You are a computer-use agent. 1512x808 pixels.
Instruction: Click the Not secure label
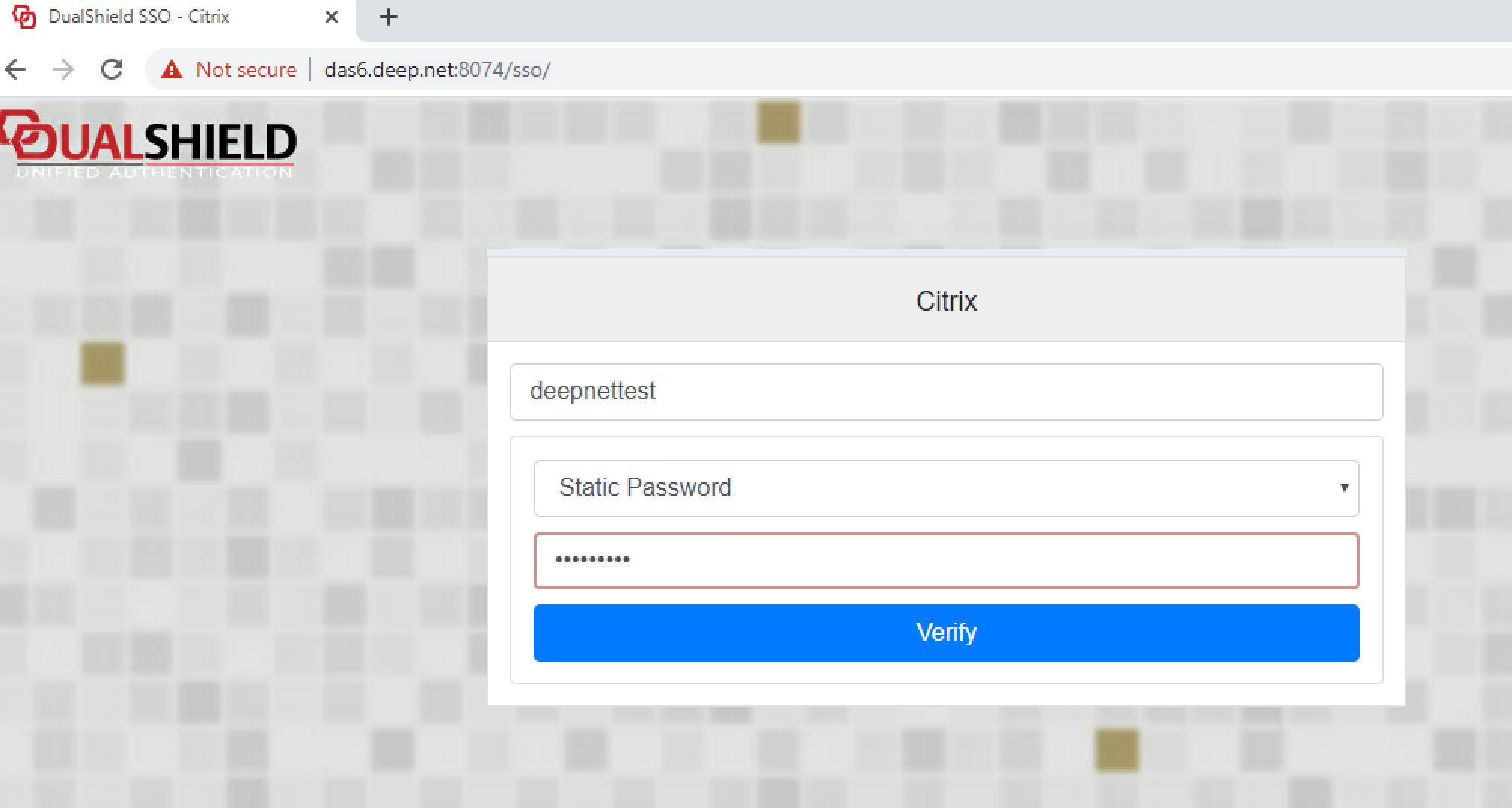click(x=246, y=70)
